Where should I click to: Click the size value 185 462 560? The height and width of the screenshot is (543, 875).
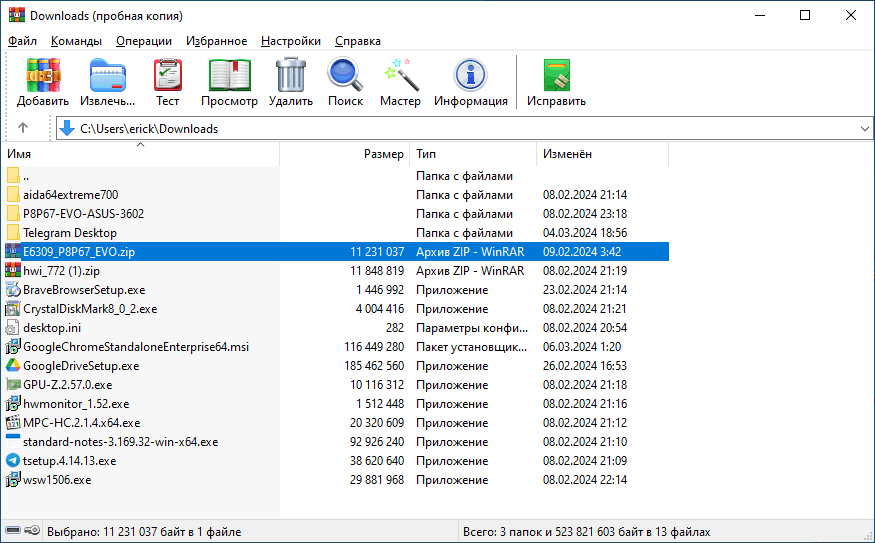pyautogui.click(x=374, y=366)
